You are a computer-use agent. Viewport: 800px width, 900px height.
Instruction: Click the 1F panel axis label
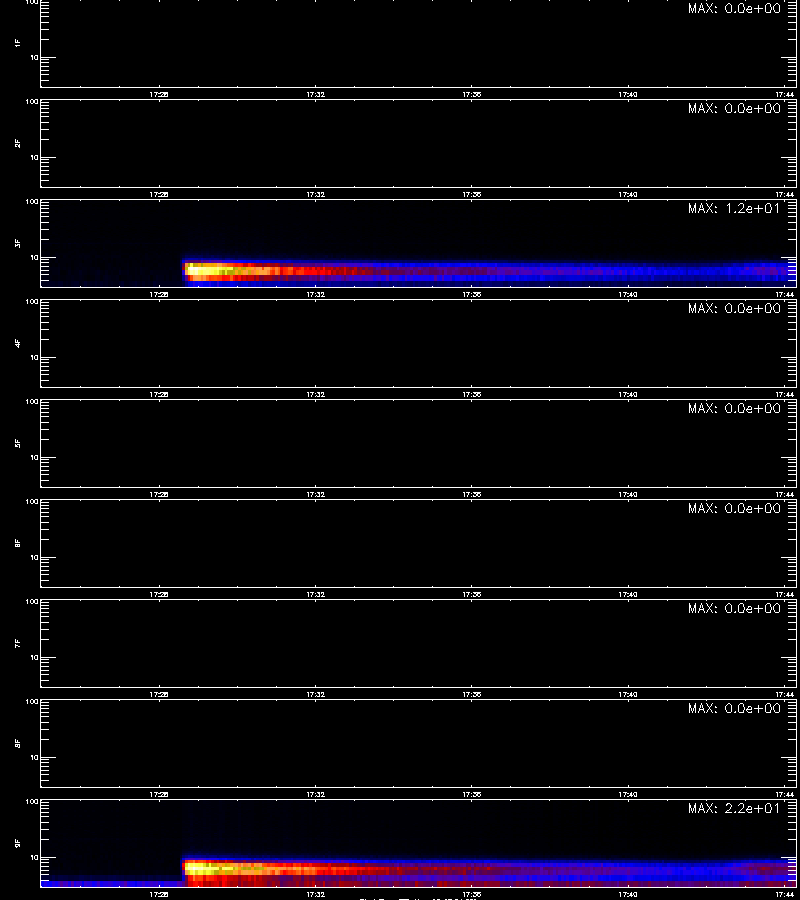[x=18, y=44]
